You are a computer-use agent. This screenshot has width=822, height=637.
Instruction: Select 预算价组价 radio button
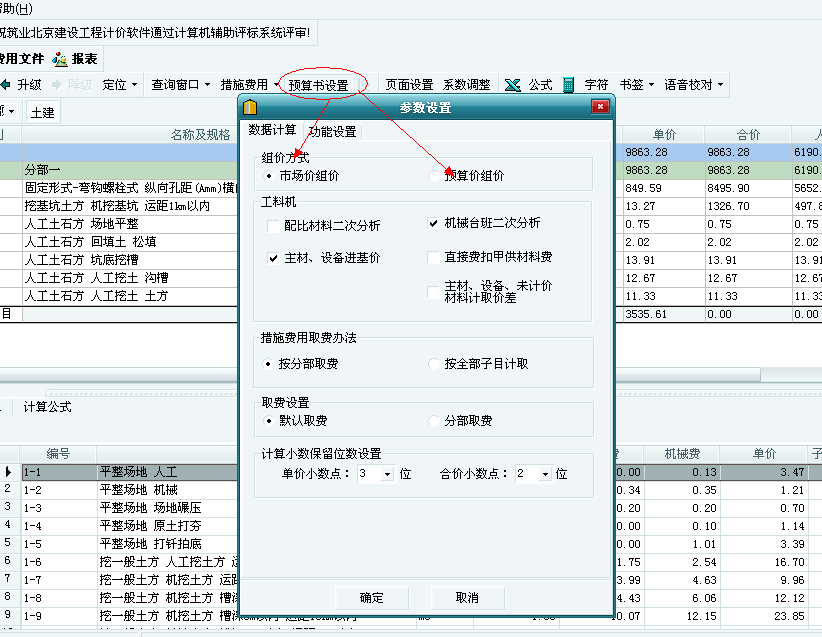433,176
